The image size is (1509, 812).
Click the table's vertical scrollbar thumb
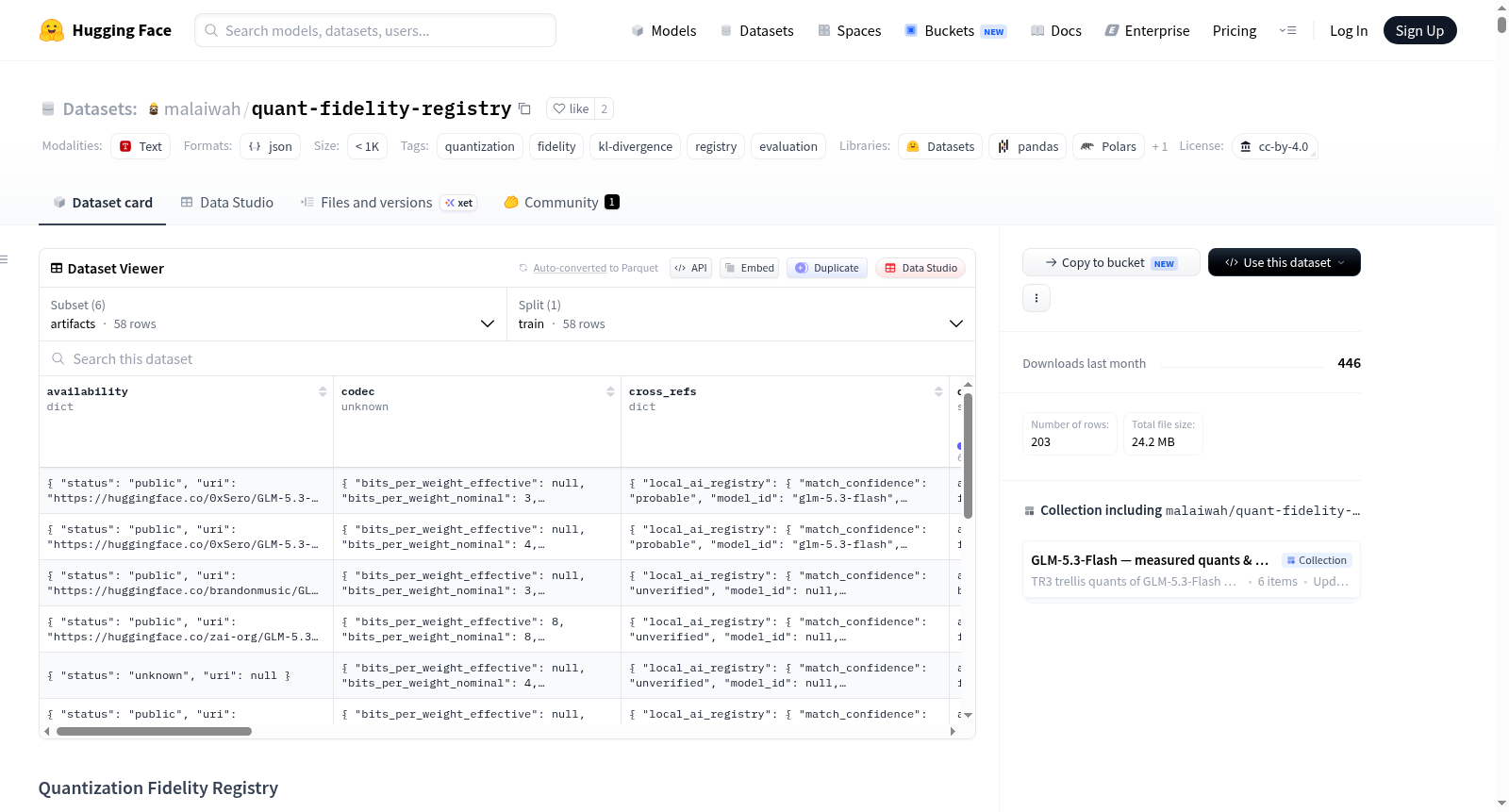click(x=968, y=456)
